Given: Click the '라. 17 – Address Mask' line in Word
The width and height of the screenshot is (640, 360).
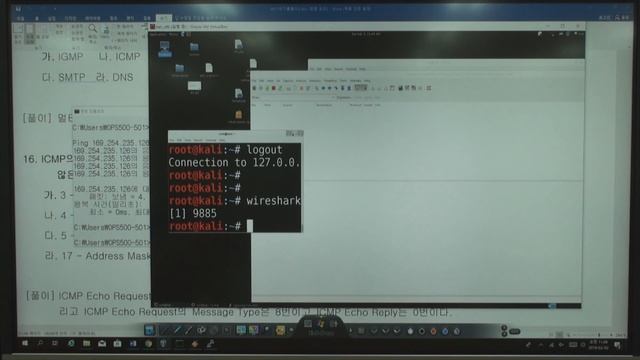Looking at the screenshot, I should click(97, 256).
